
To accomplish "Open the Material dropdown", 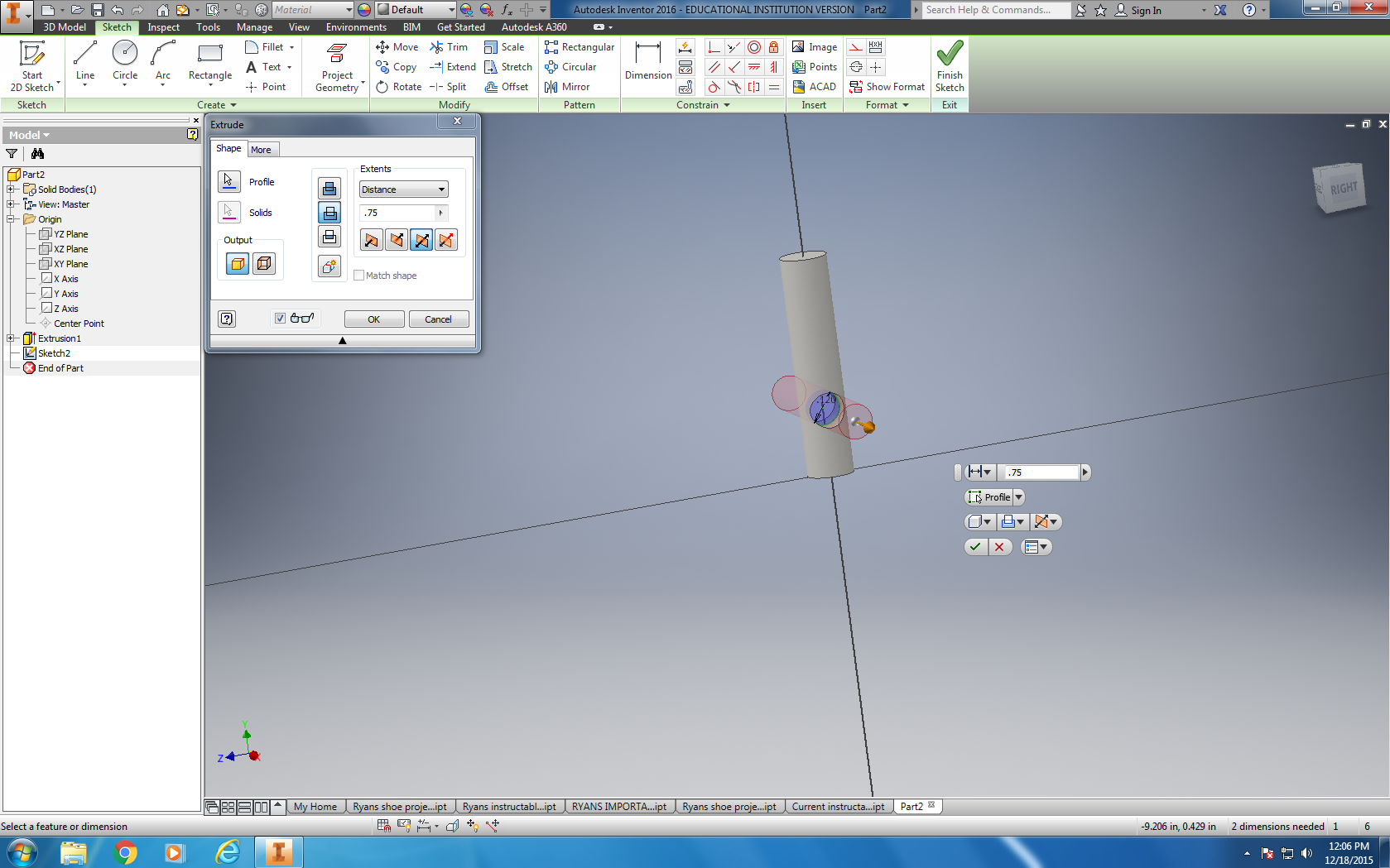I will pos(314,10).
